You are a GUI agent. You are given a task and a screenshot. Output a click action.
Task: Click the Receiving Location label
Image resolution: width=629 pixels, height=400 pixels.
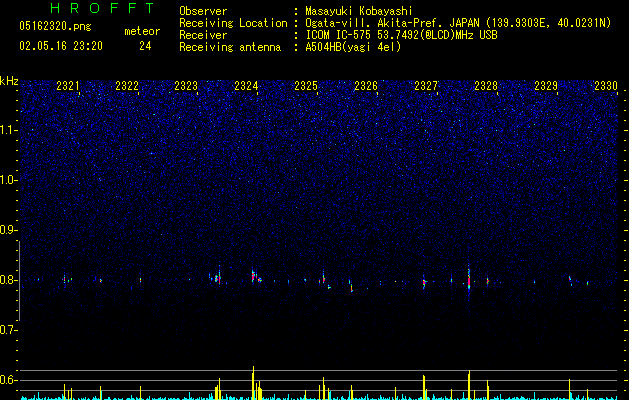233,23
